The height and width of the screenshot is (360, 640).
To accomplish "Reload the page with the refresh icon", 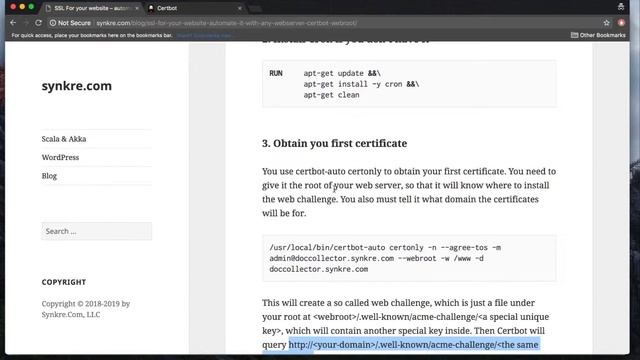I will tap(38, 23).
